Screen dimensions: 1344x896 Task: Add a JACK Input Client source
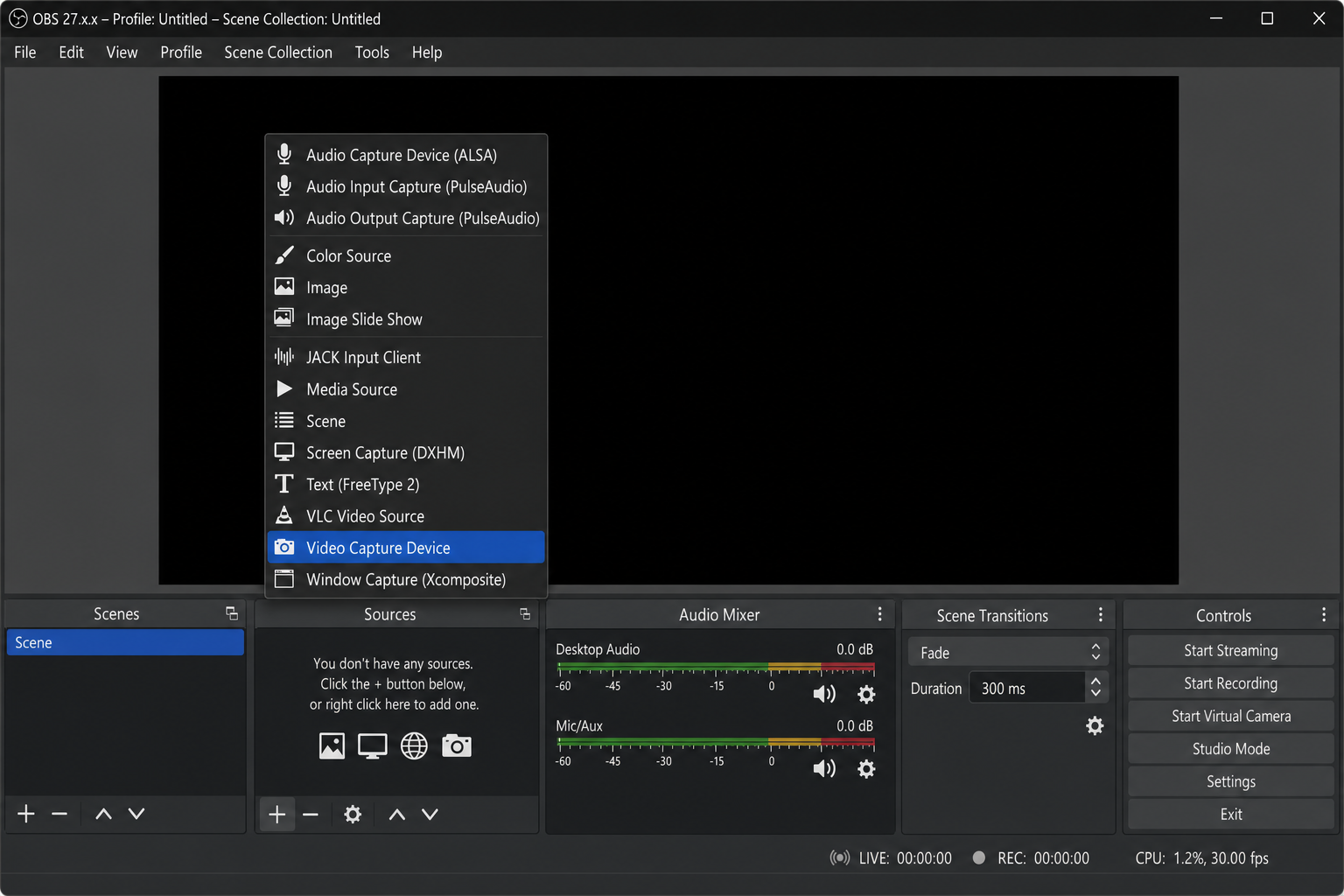coord(406,357)
